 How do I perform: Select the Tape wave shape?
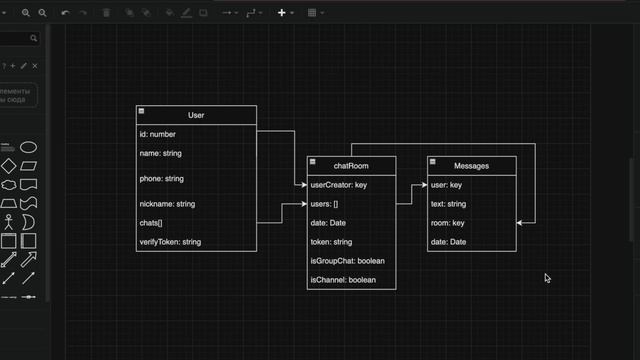[29, 203]
